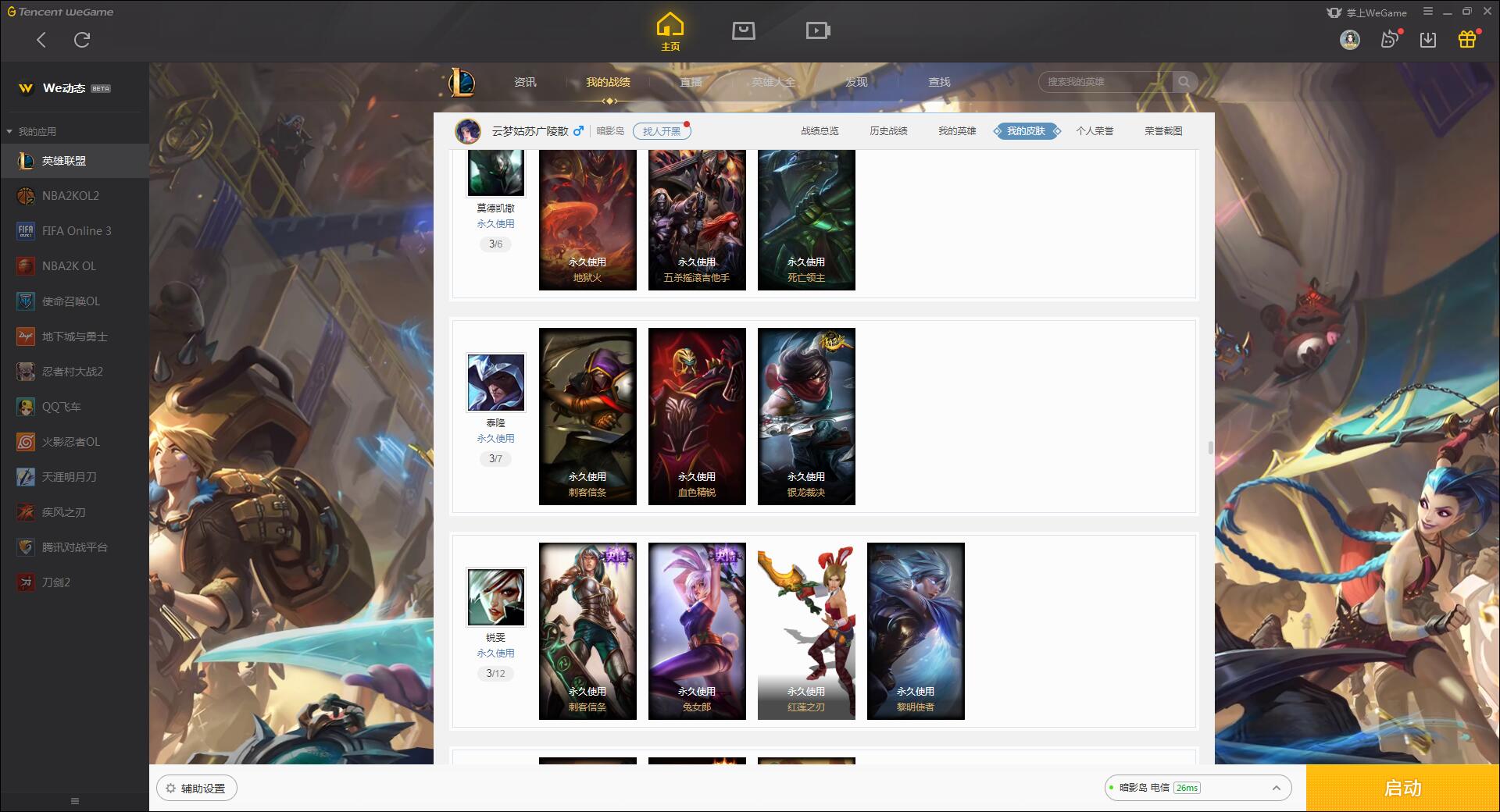1500x812 pixels.
Task: Open the 查找 tab
Action: 939,82
